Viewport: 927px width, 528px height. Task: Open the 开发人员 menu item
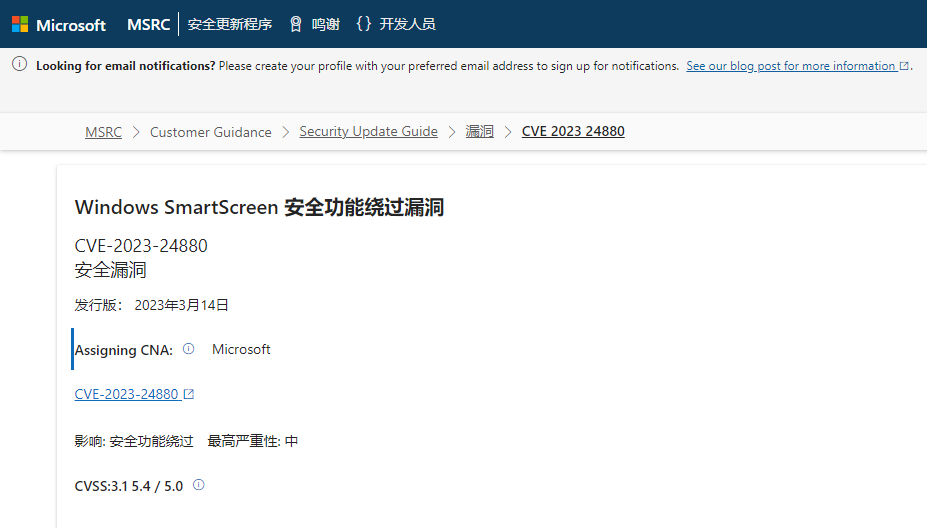(x=407, y=24)
